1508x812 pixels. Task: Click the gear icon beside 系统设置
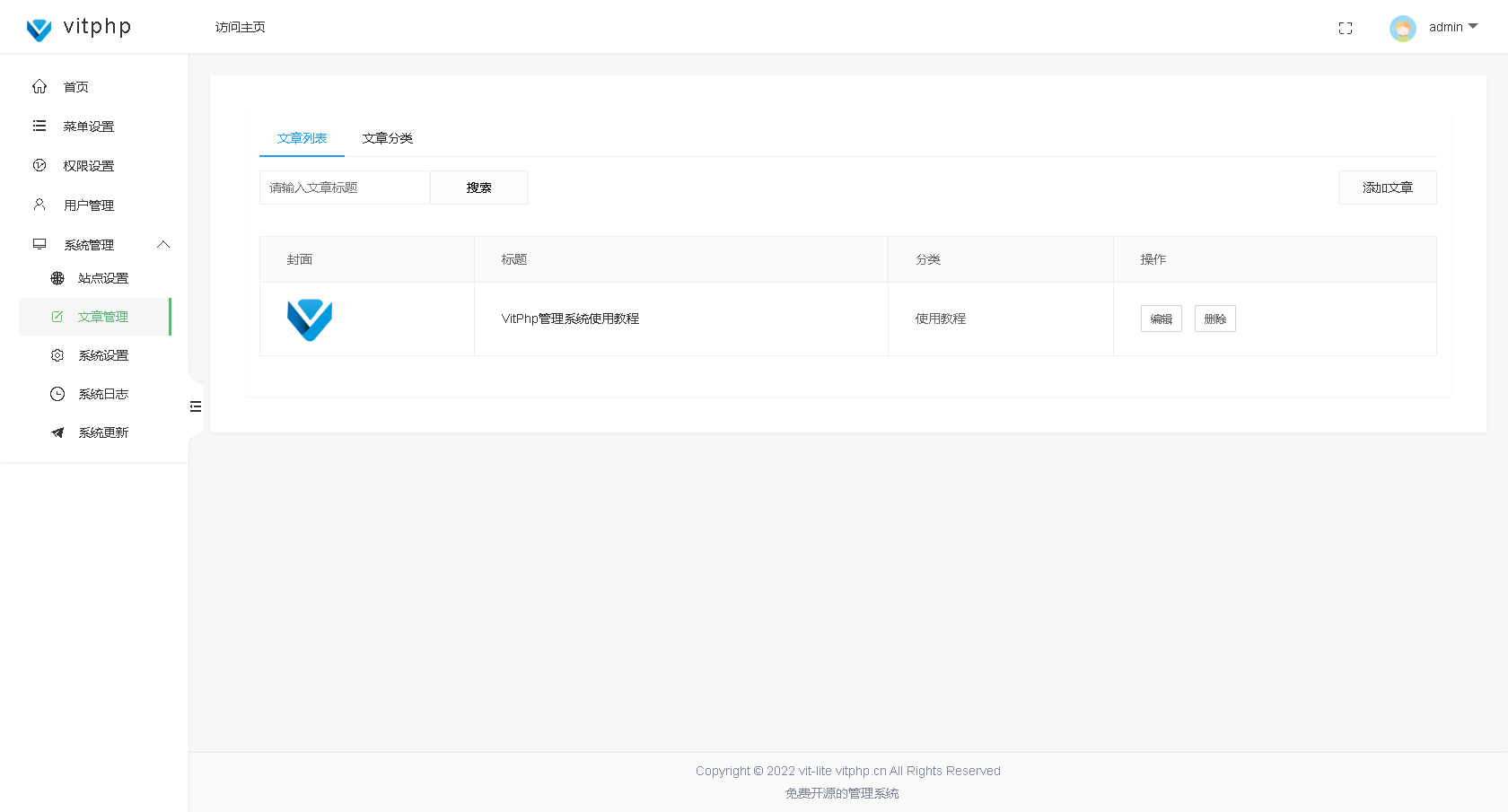point(57,355)
